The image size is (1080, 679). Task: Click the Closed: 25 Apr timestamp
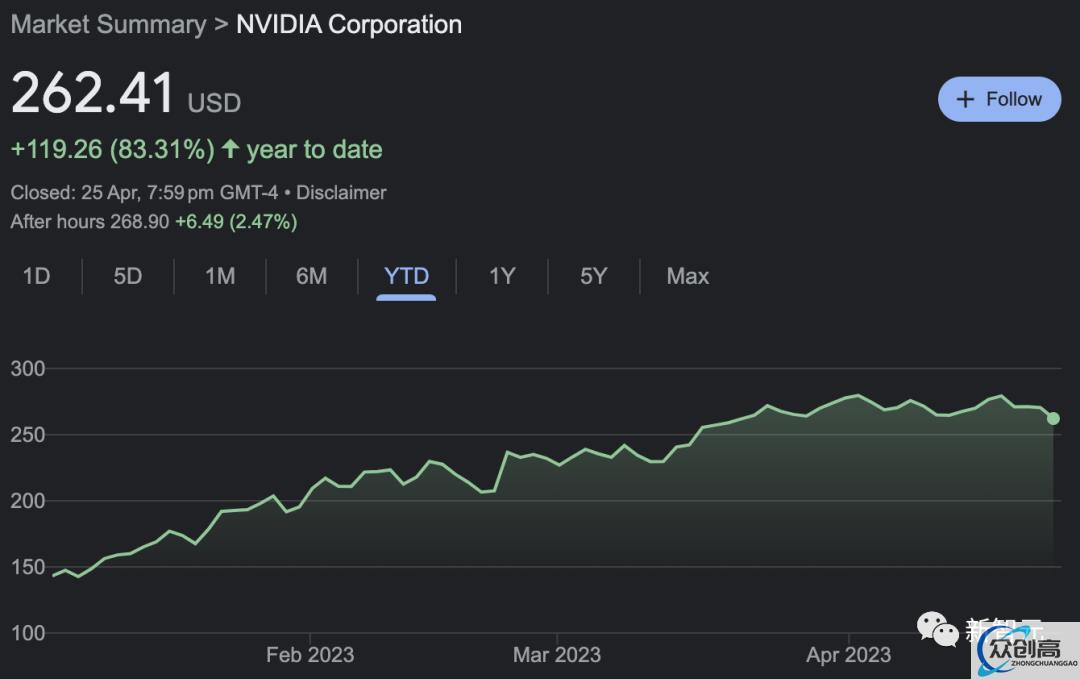pos(144,192)
